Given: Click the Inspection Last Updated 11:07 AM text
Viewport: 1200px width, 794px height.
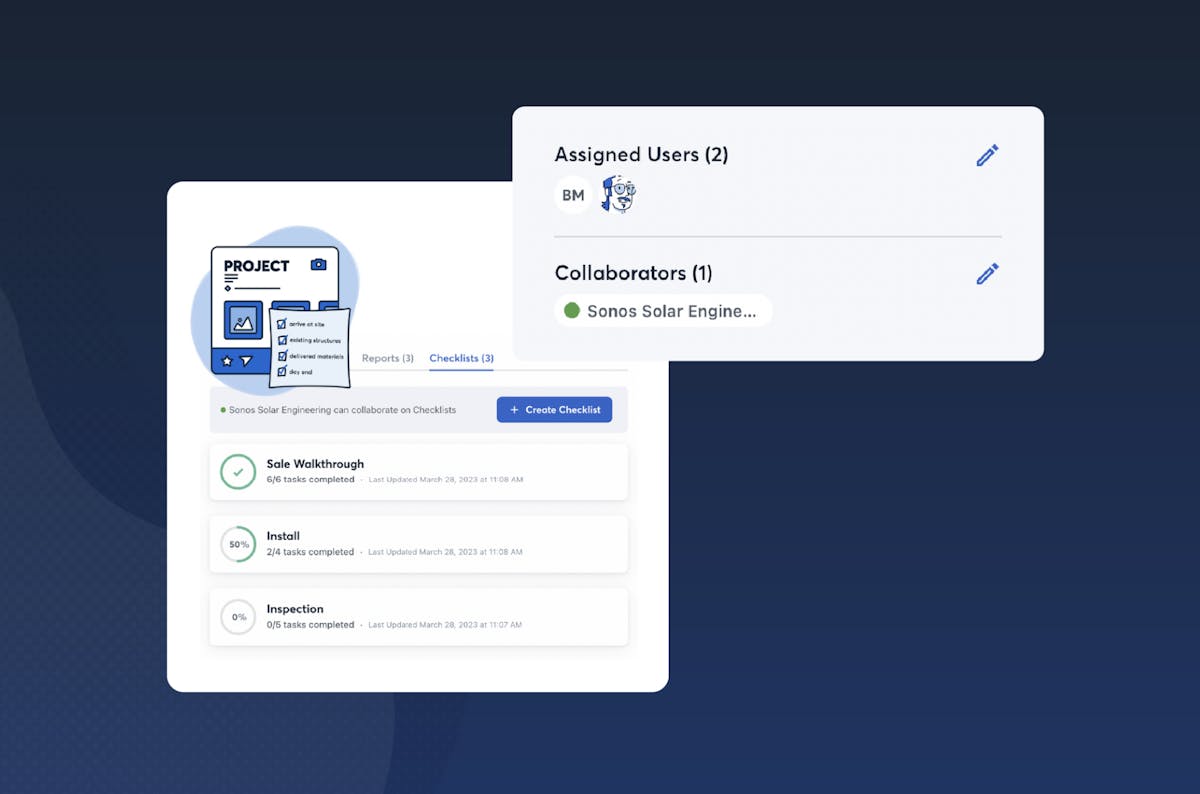Looking at the screenshot, I should (x=444, y=625).
